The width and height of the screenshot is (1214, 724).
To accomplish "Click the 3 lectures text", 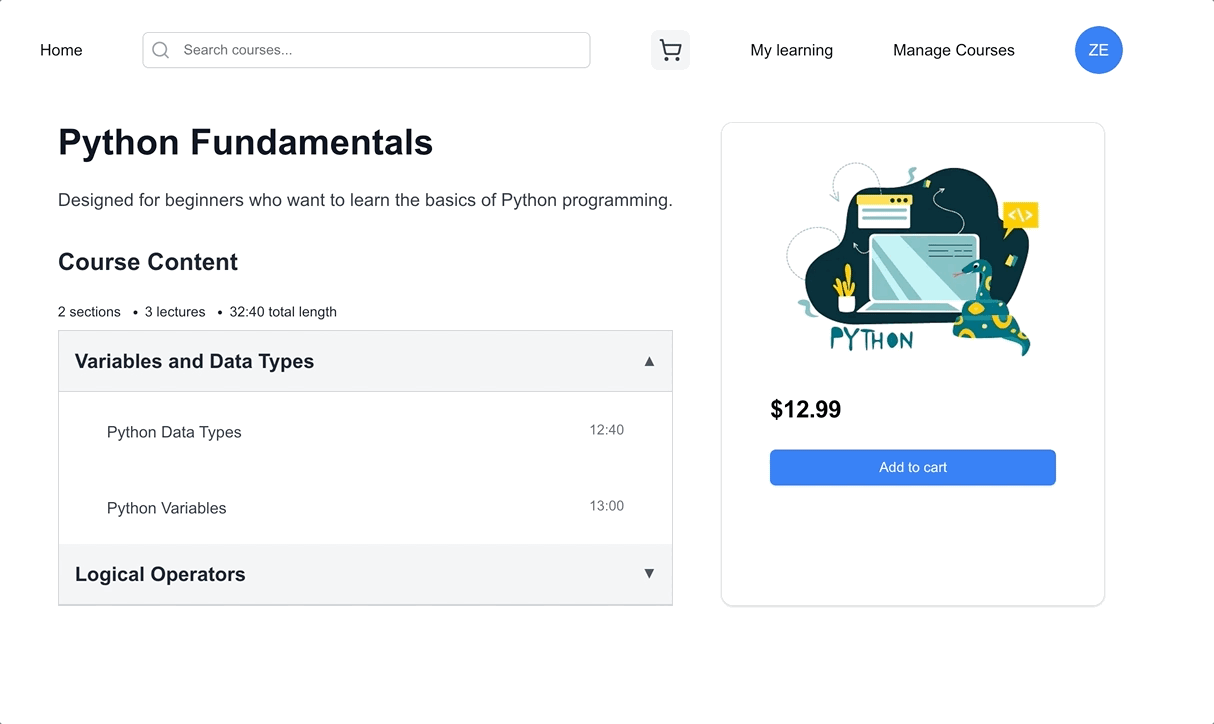I will pos(175,312).
